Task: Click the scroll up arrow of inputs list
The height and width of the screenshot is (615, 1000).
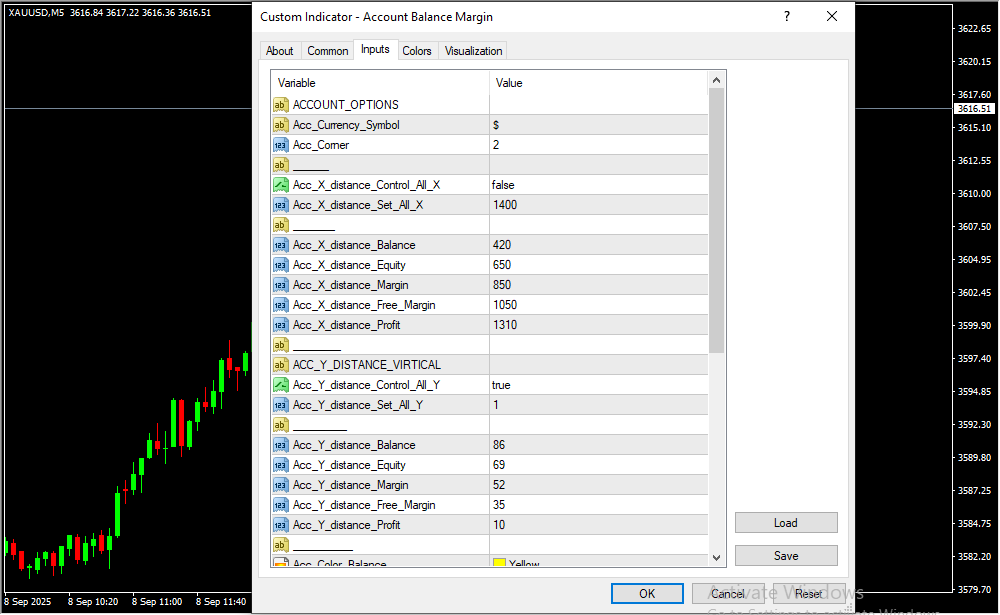Action: pos(716,80)
